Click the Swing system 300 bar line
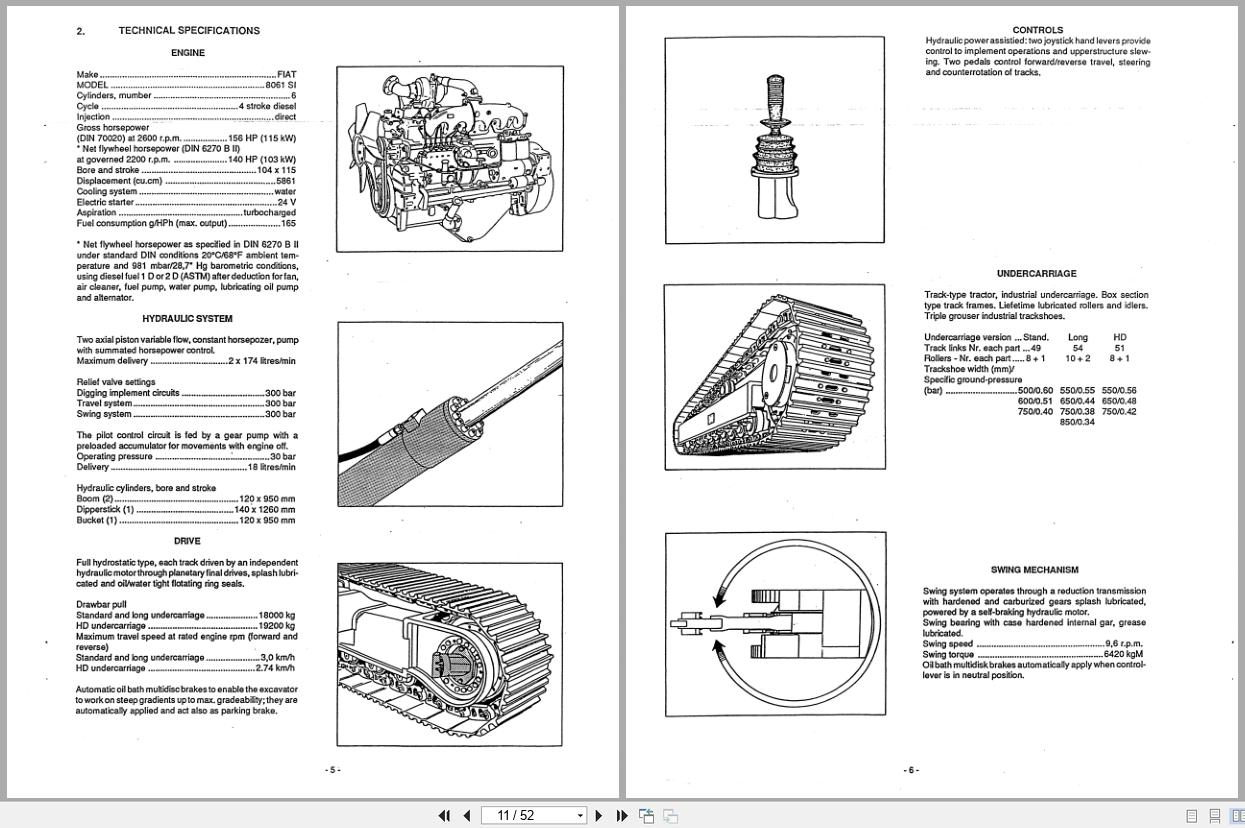This screenshot has height=828, width=1245. coord(186,414)
